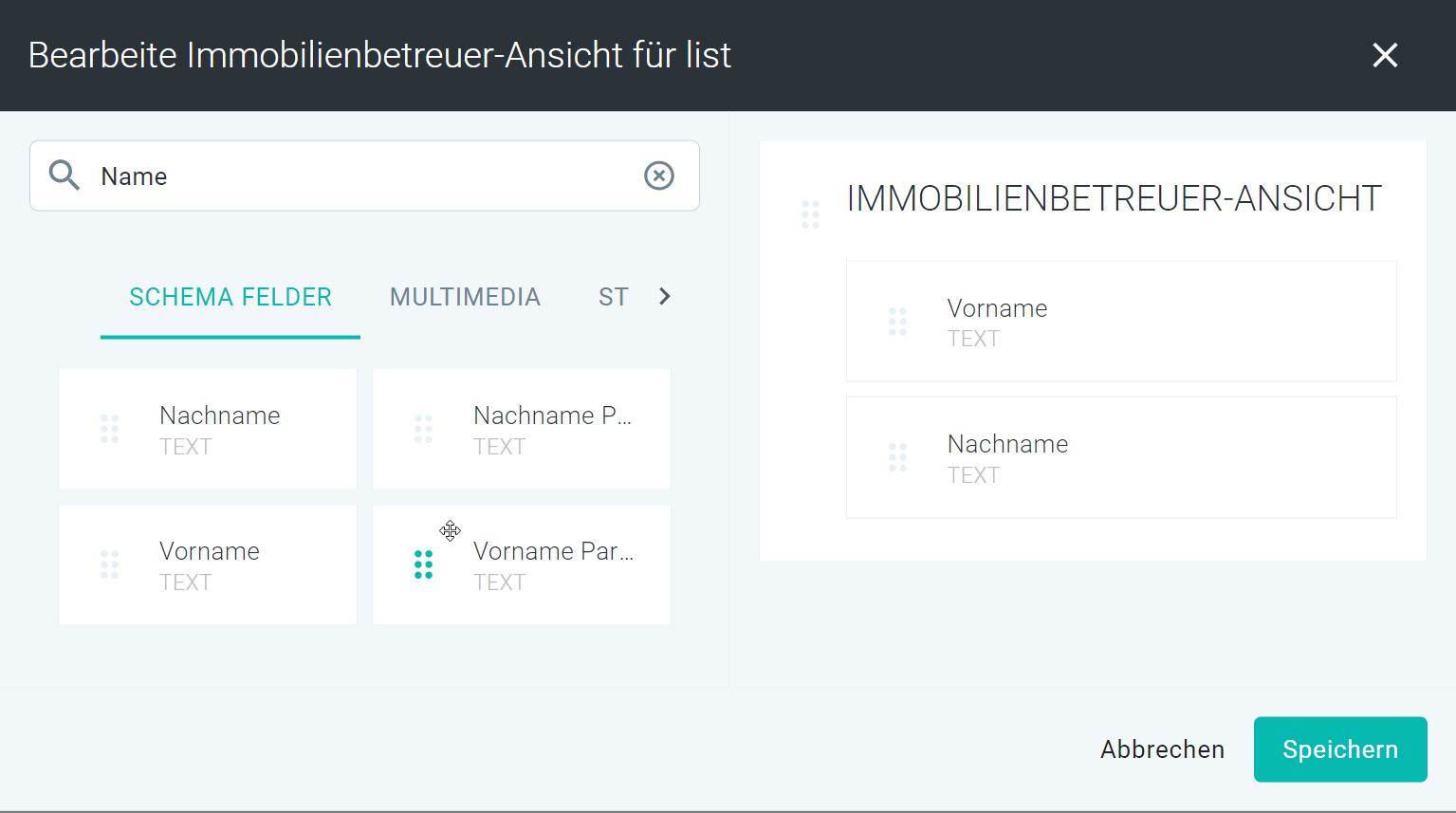Switch to the SCHEMA FELDER tab

coord(230,297)
